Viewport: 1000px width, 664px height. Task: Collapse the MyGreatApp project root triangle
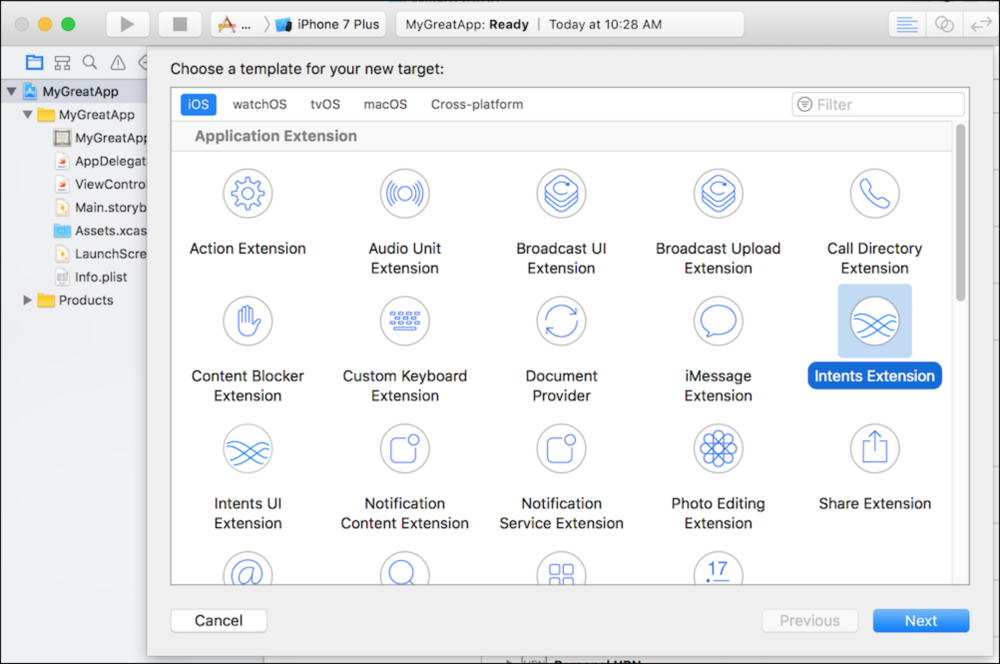click(x=11, y=91)
